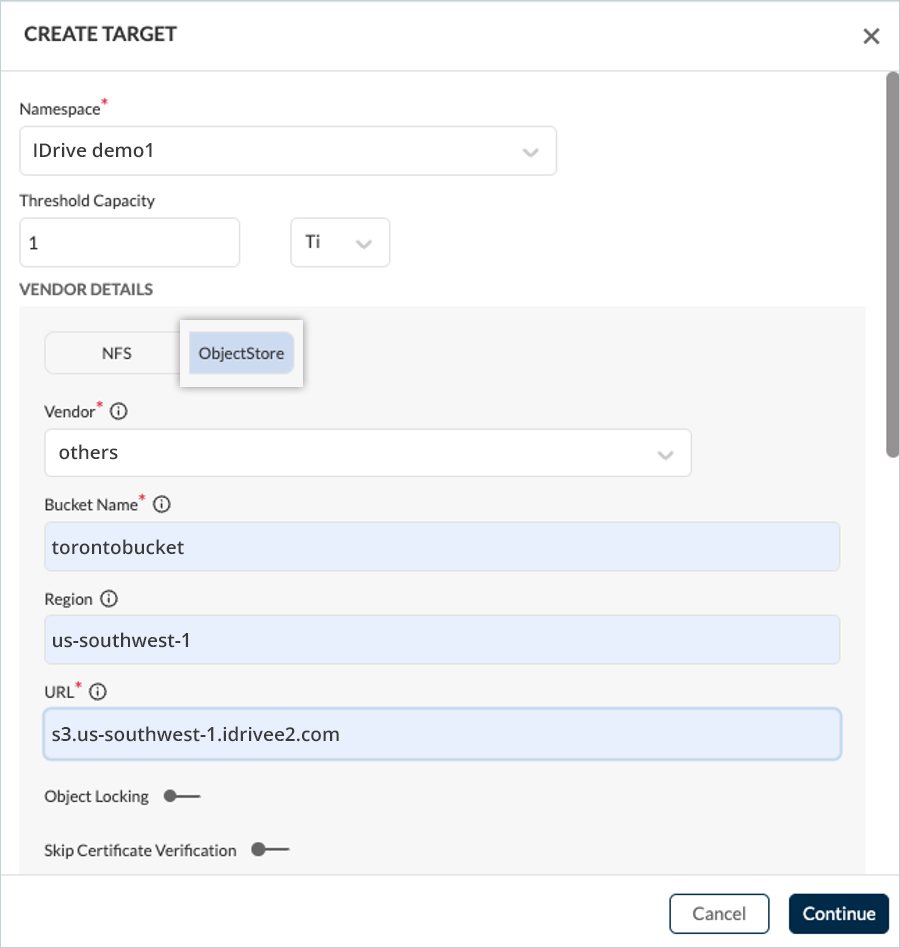The image size is (900, 948).
Task: Click into the Threshold Capacity field
Action: click(129, 243)
